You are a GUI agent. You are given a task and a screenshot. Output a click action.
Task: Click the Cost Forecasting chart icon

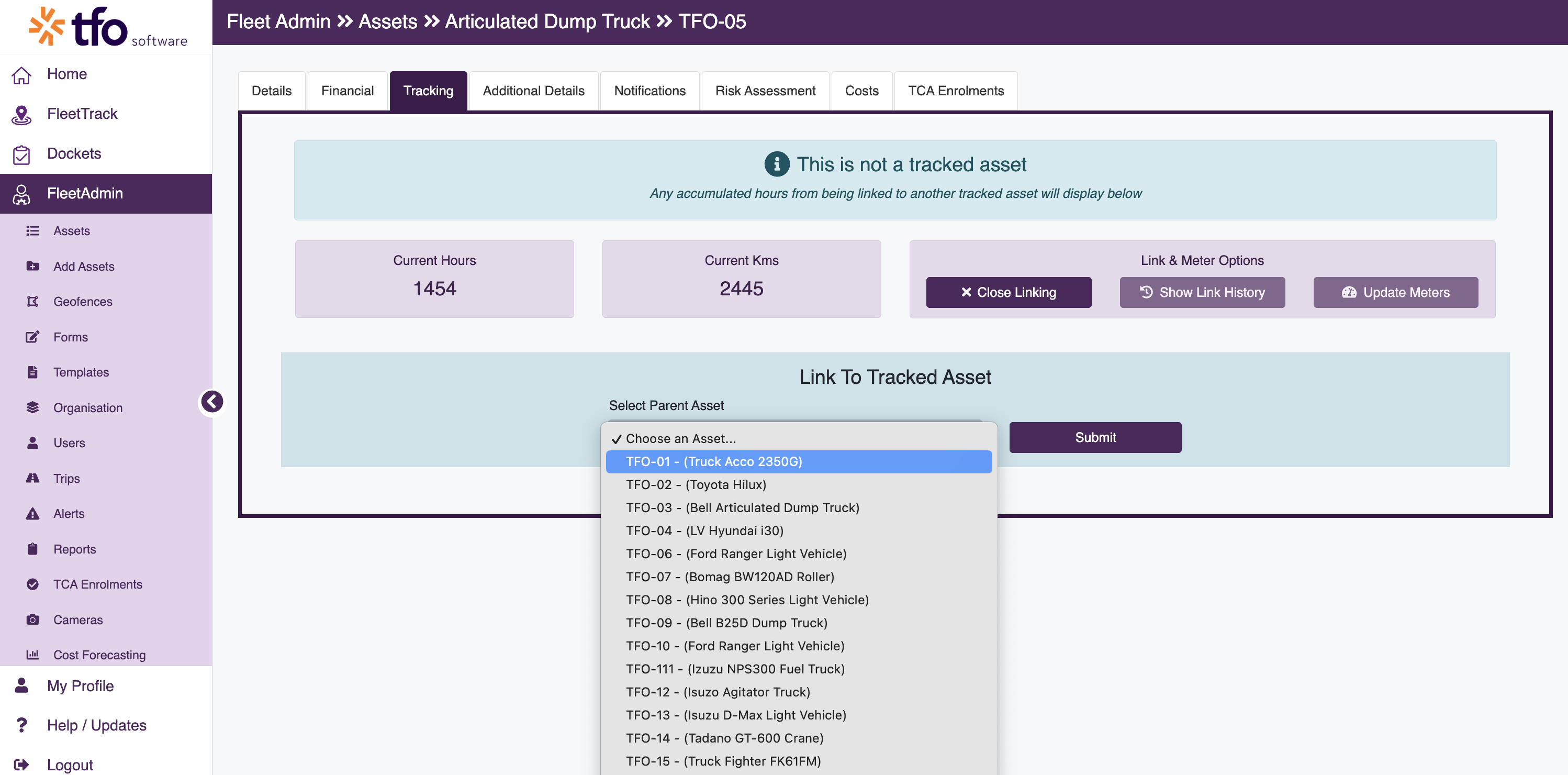[32, 655]
